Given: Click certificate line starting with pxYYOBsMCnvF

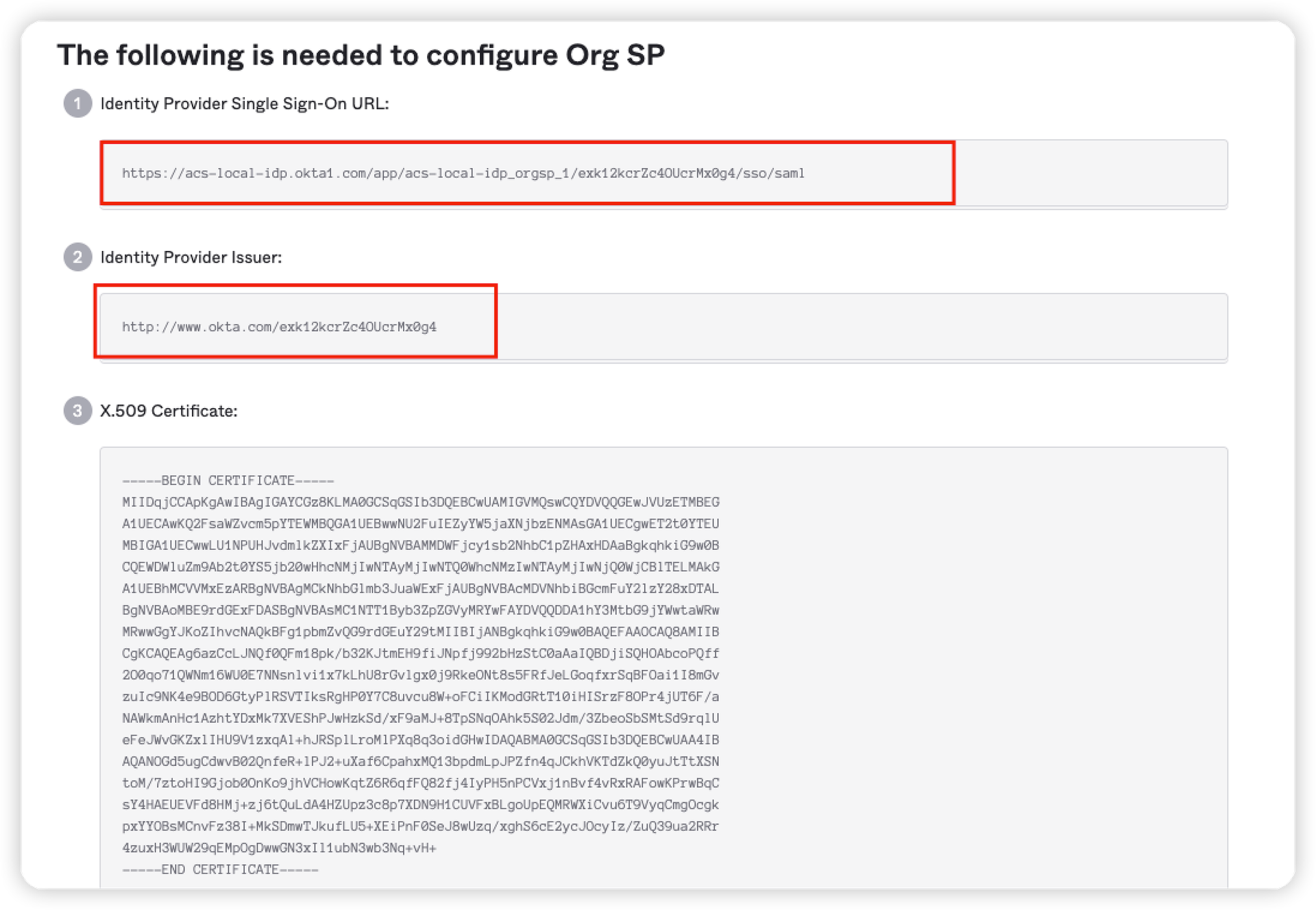Looking at the screenshot, I should click(420, 826).
